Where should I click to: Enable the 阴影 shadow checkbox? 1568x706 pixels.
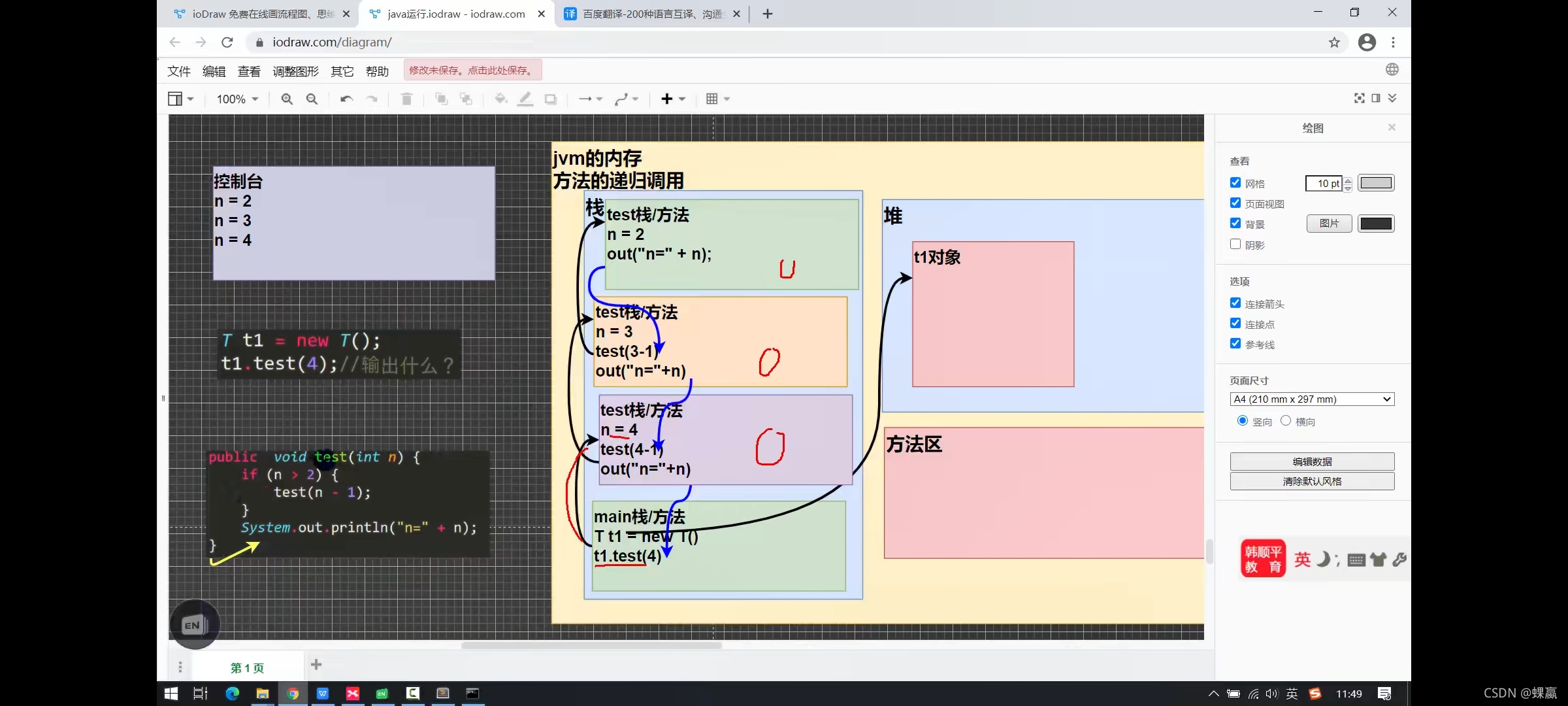click(1235, 244)
